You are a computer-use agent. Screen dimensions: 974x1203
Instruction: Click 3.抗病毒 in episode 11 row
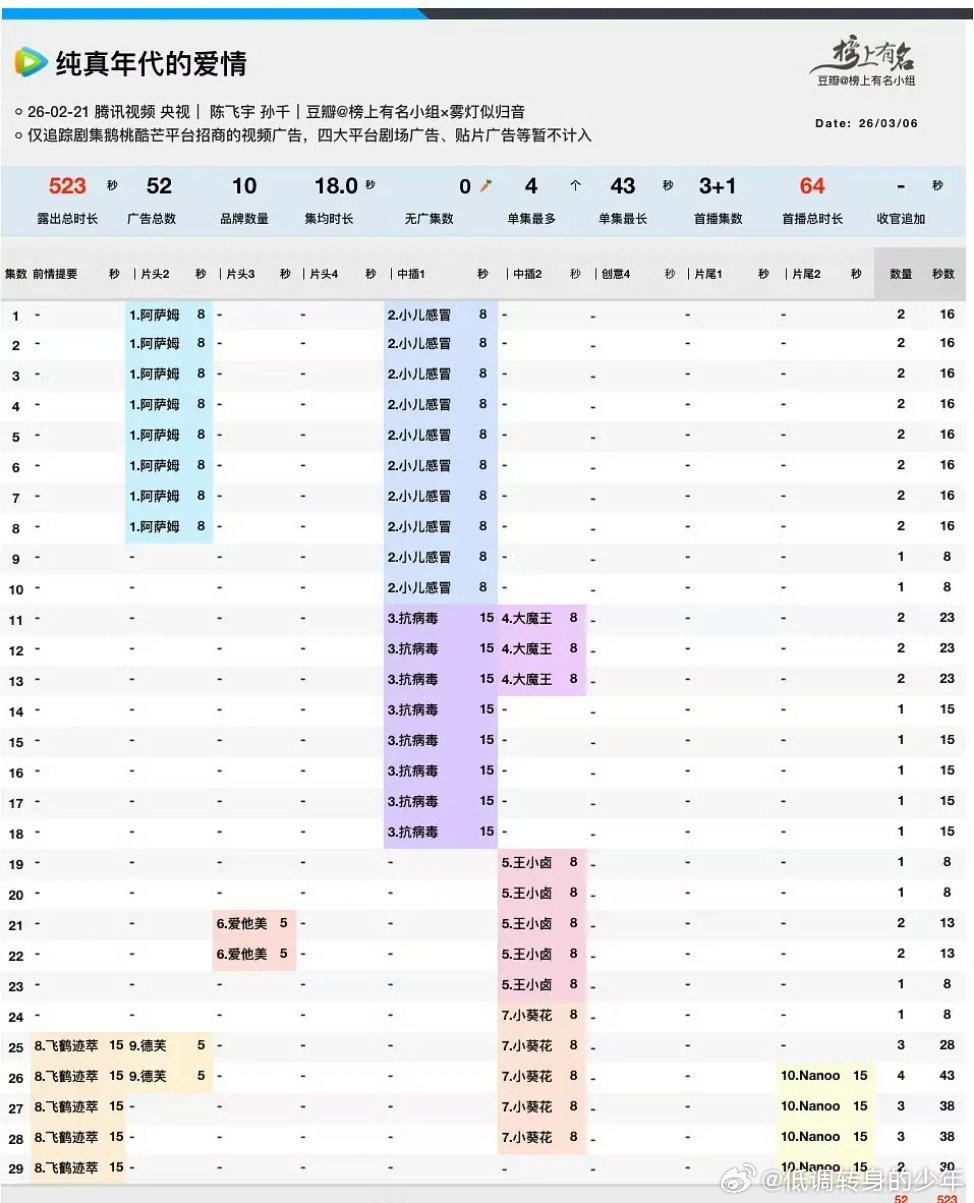[413, 618]
